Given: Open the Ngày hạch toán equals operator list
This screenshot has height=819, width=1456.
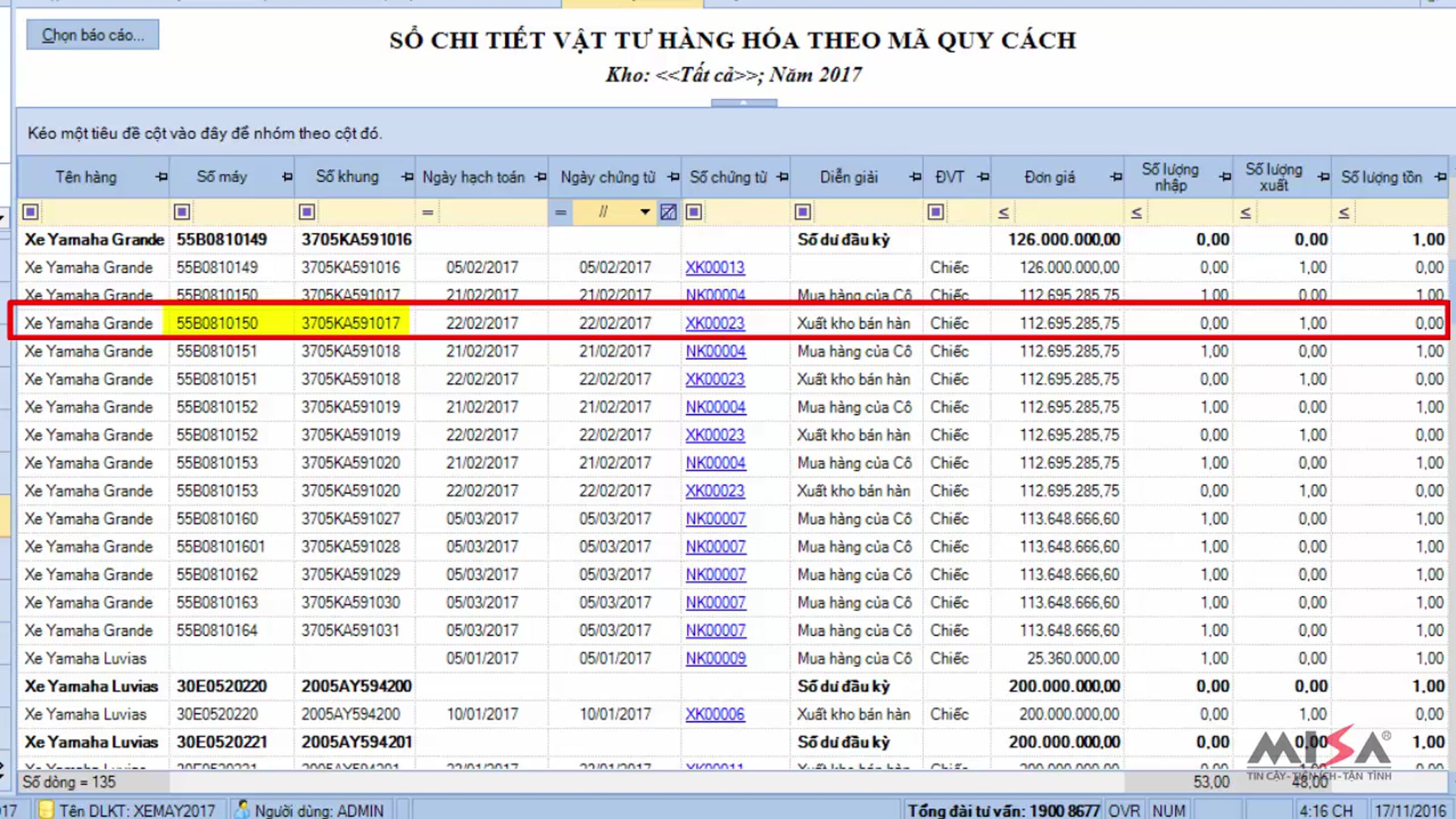Looking at the screenshot, I should coord(428,212).
